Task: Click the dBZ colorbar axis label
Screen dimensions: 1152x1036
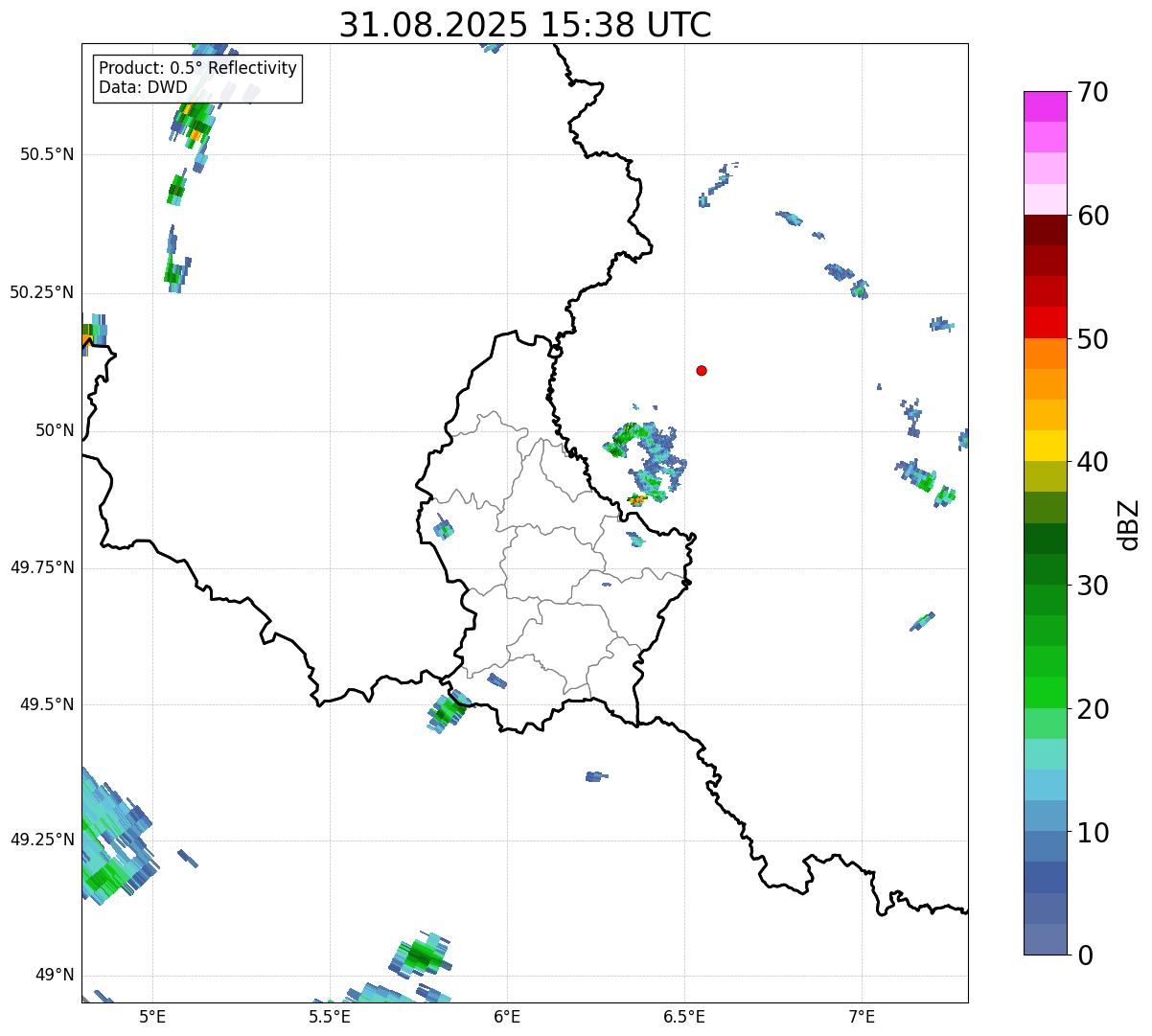Action: tap(1128, 523)
